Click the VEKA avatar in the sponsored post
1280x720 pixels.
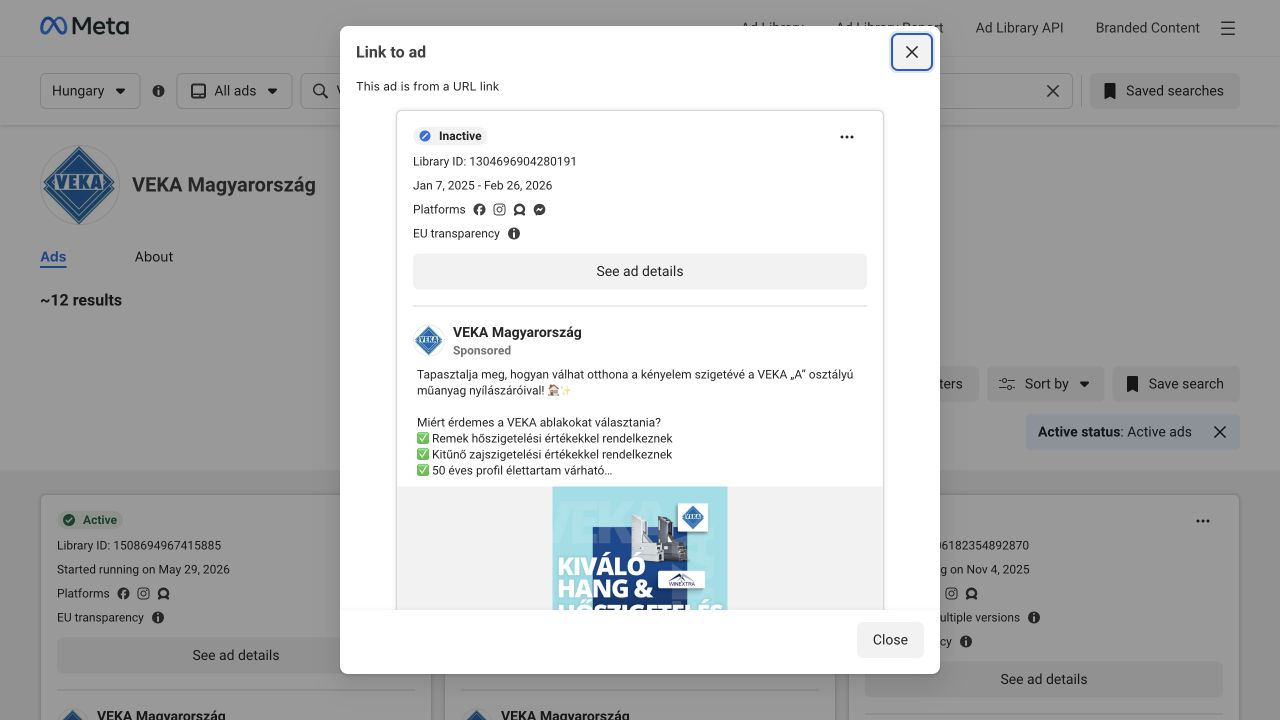click(x=429, y=340)
